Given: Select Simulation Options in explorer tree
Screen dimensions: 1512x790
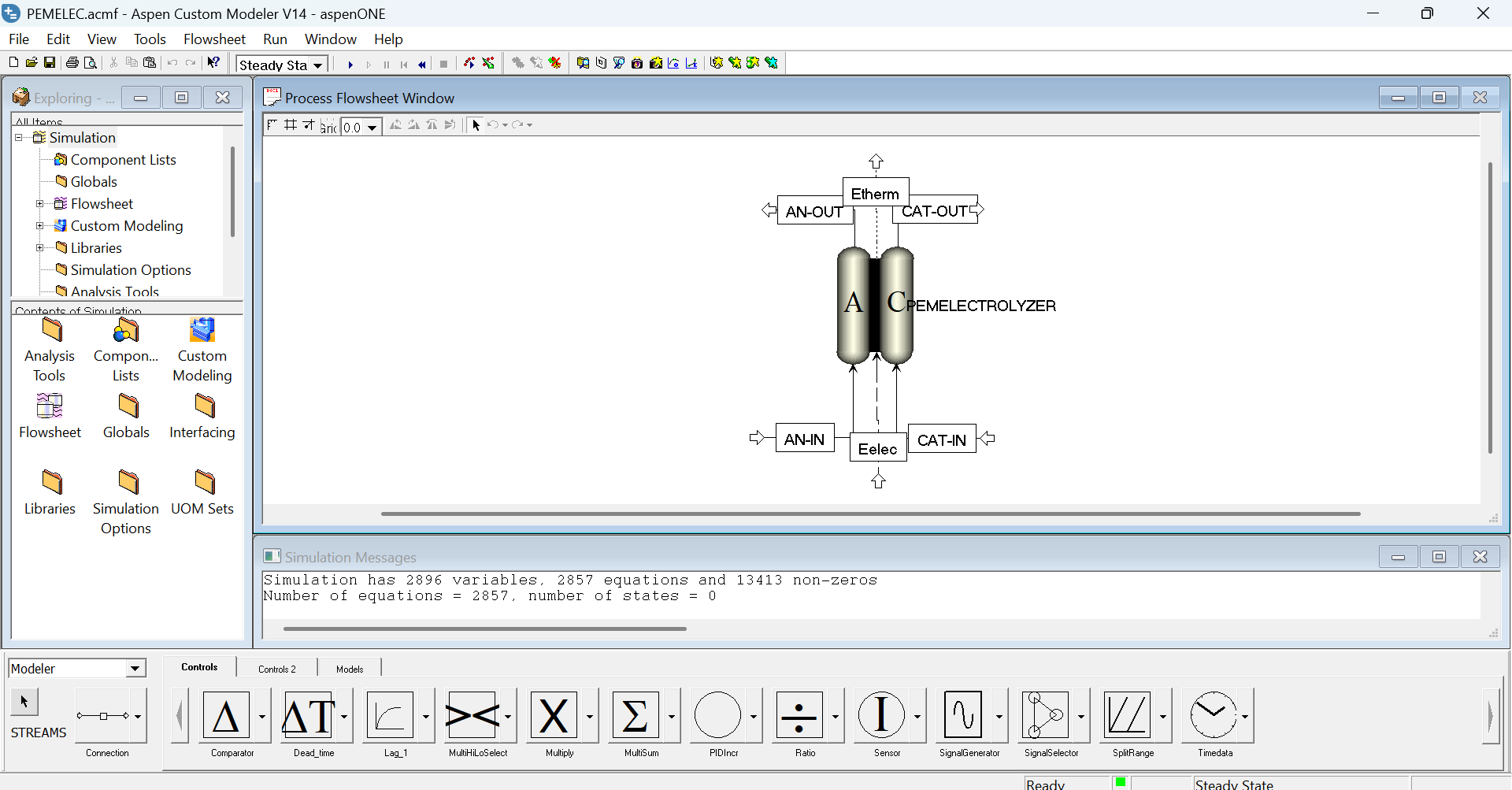Looking at the screenshot, I should pos(131,270).
